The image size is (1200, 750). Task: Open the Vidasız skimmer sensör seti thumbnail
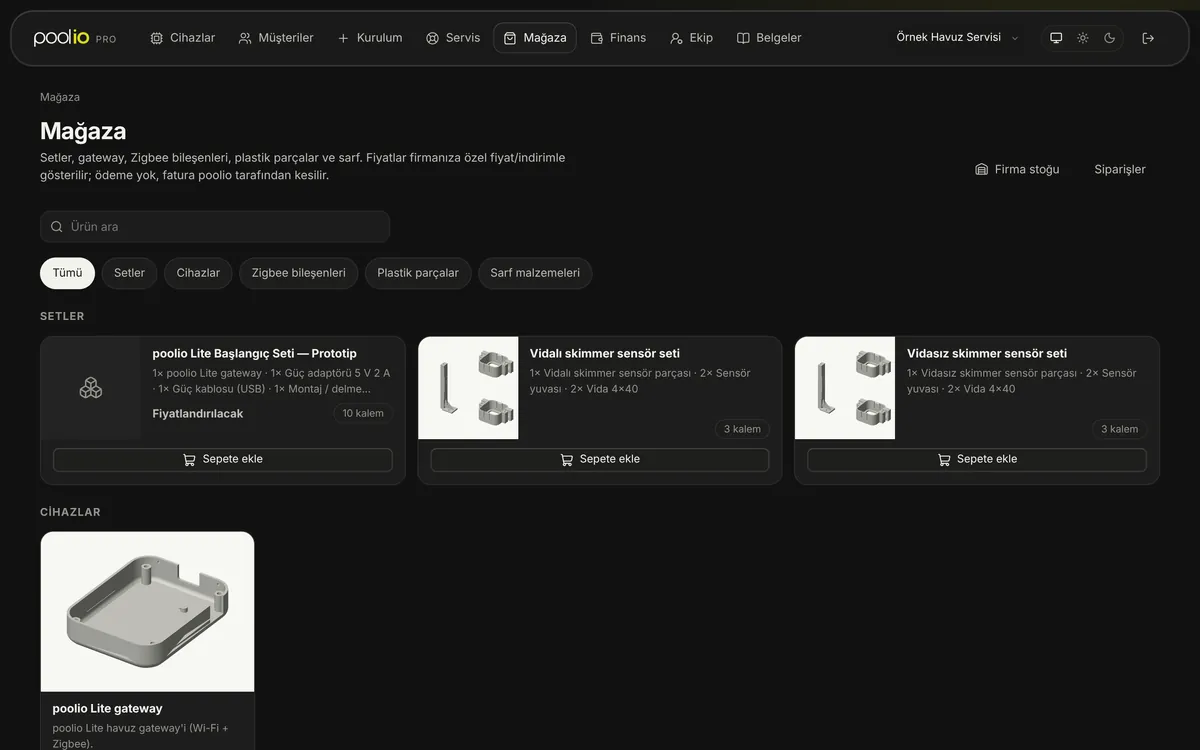845,388
